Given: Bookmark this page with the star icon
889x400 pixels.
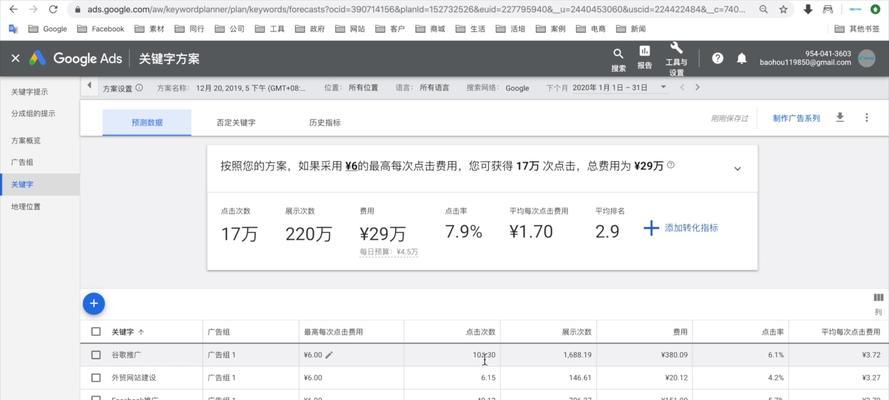Looking at the screenshot, I should (783, 9).
